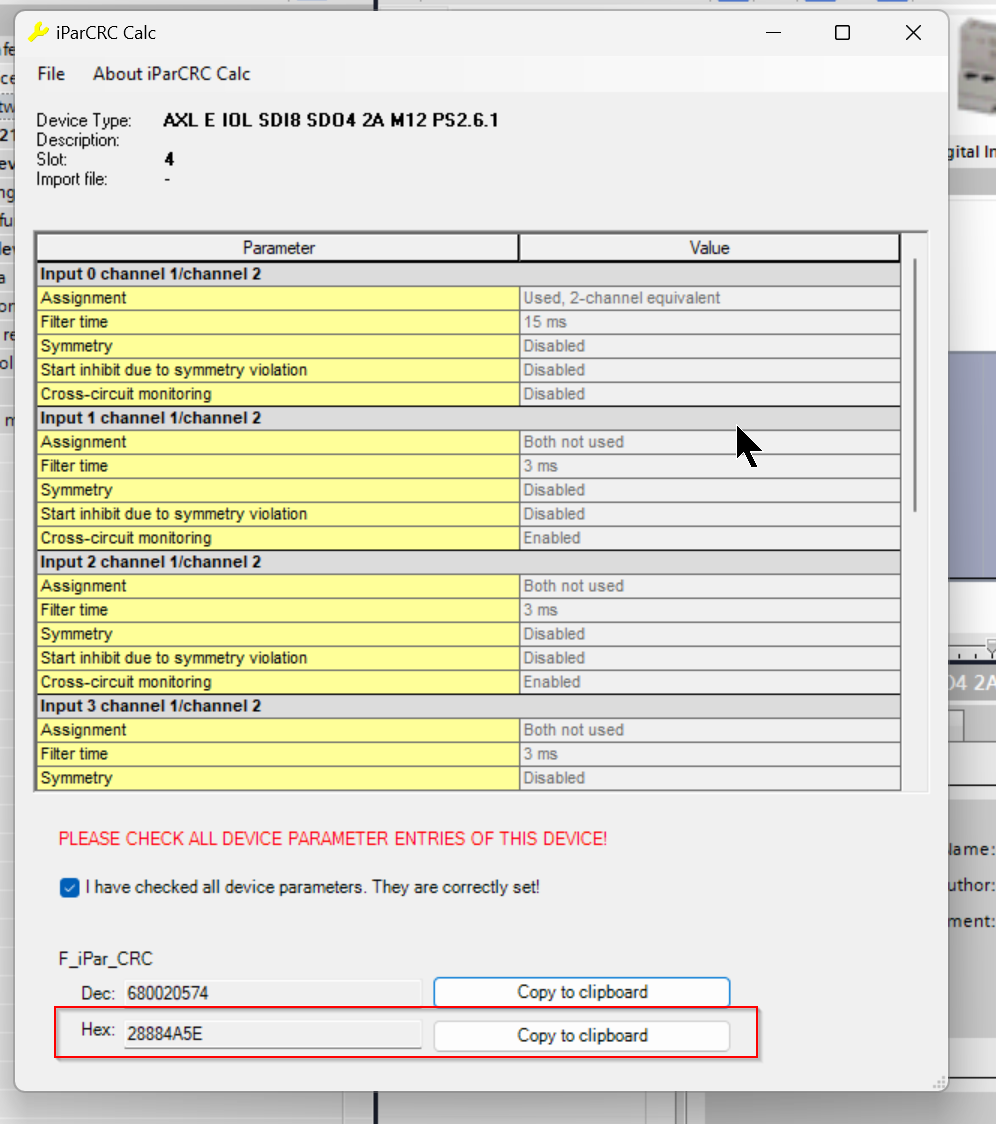Select 'Input 1 channel 1/channel 2' group row
The width and height of the screenshot is (996, 1124).
tap(469, 418)
